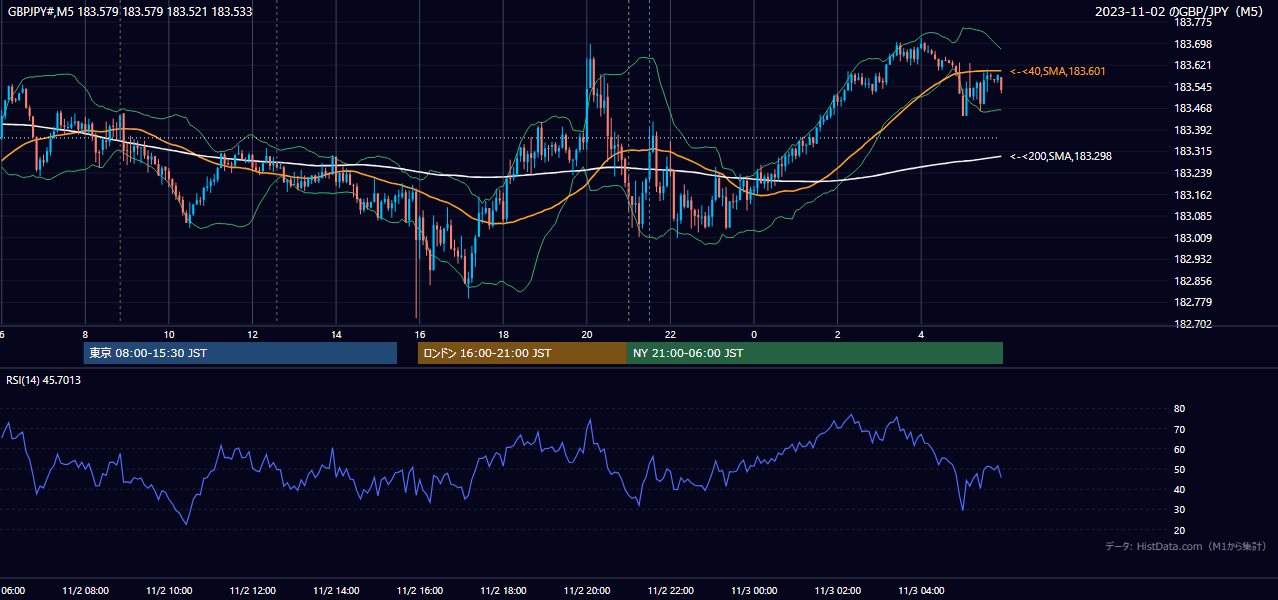Click the bottom time label 11/2 16:00

(x=420, y=591)
